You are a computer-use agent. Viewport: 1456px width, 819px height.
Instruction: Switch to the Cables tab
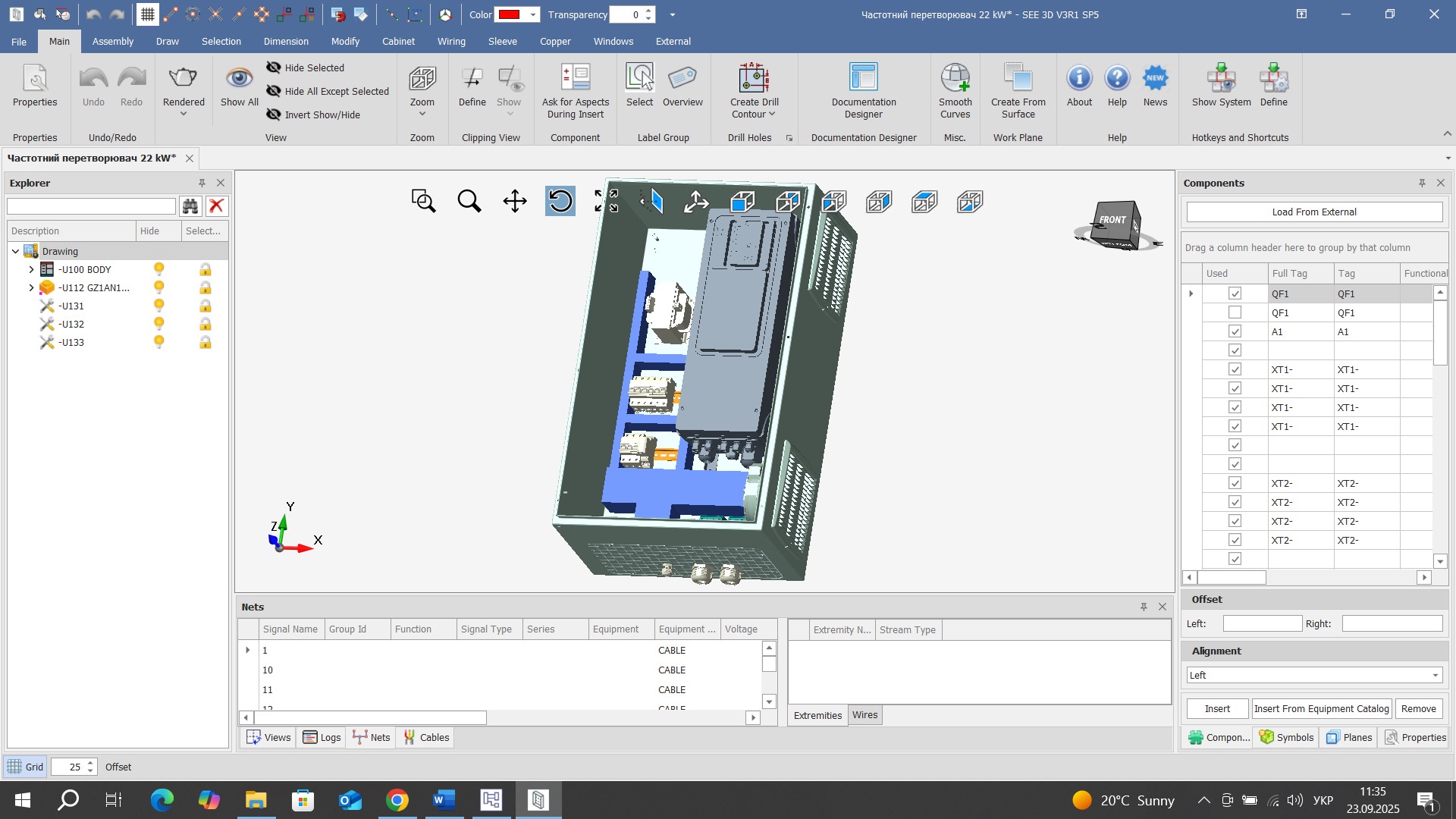(x=426, y=737)
